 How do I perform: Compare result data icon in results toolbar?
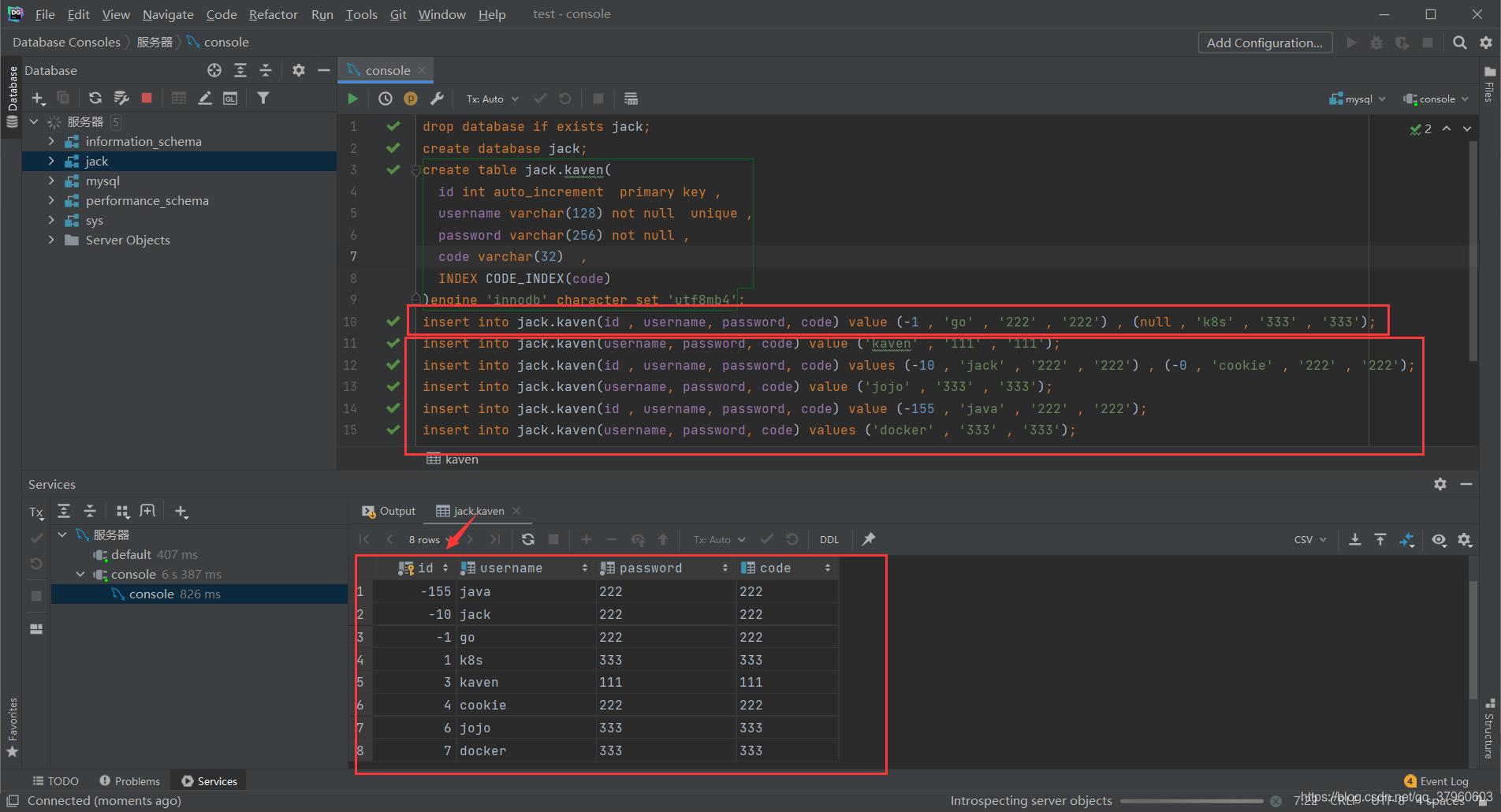click(x=1406, y=539)
